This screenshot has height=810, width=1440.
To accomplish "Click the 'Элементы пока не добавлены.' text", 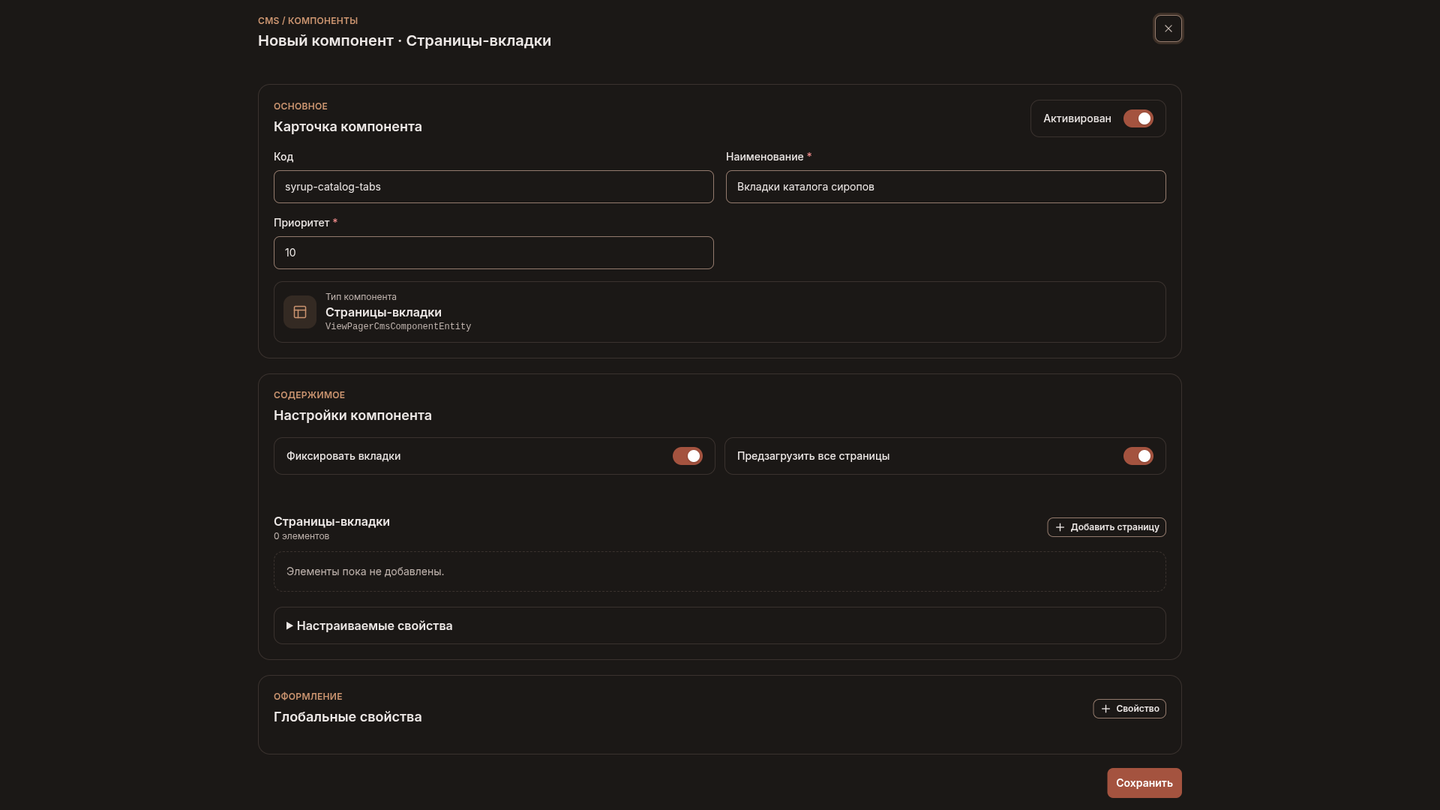I will click(365, 572).
